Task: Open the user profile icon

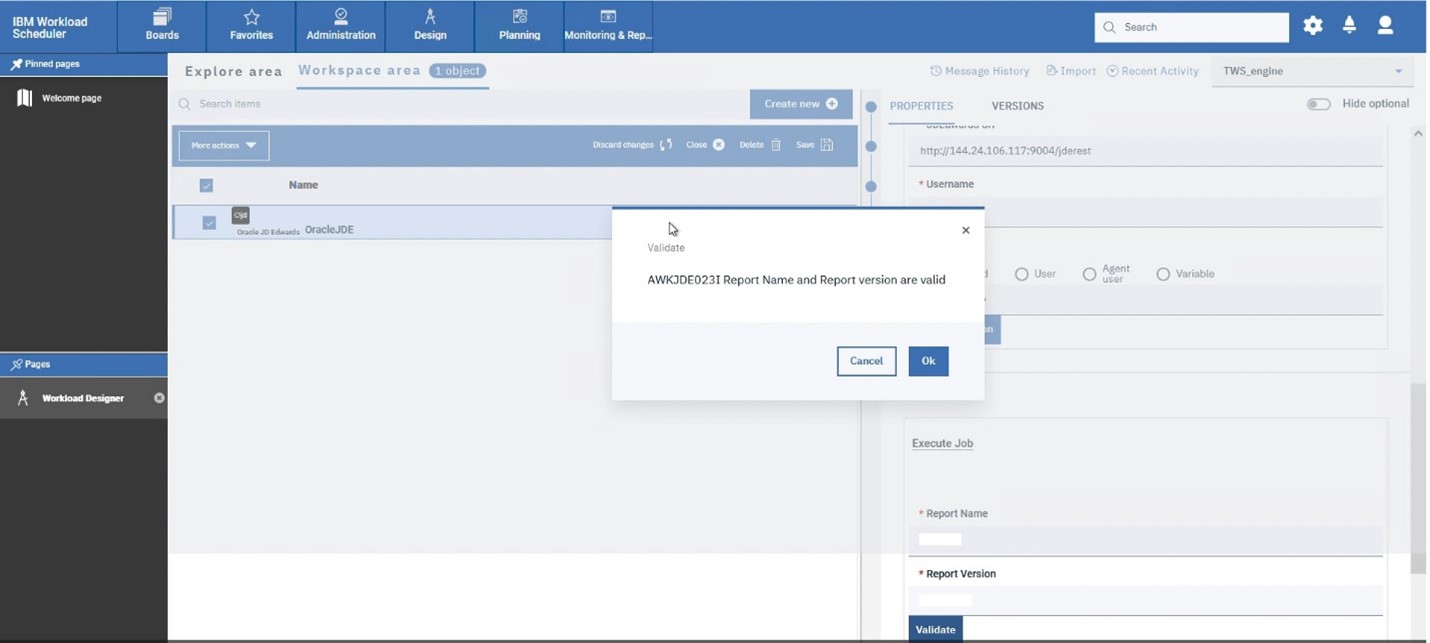Action: (1385, 26)
